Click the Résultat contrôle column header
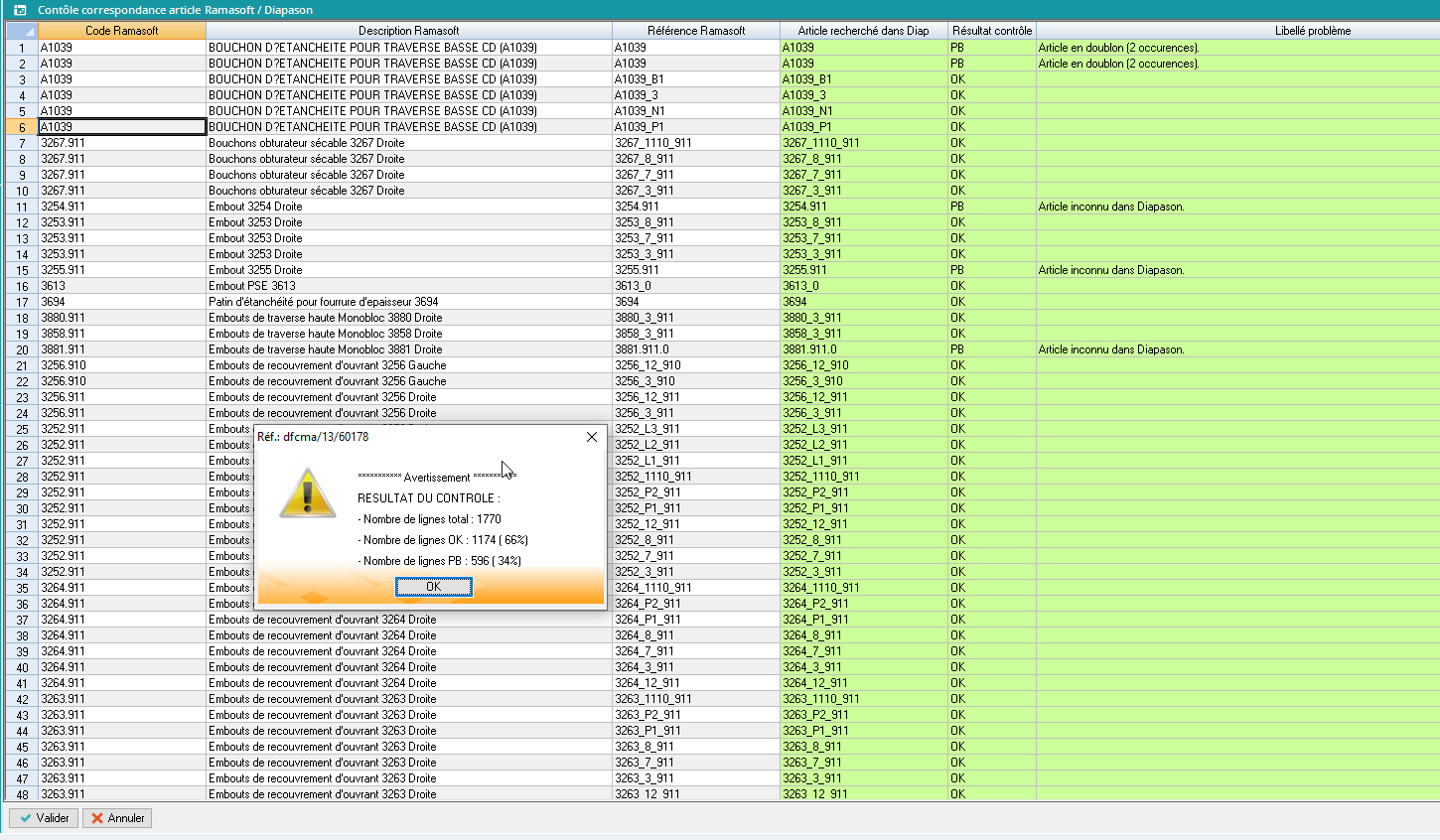1440x840 pixels. 991,31
